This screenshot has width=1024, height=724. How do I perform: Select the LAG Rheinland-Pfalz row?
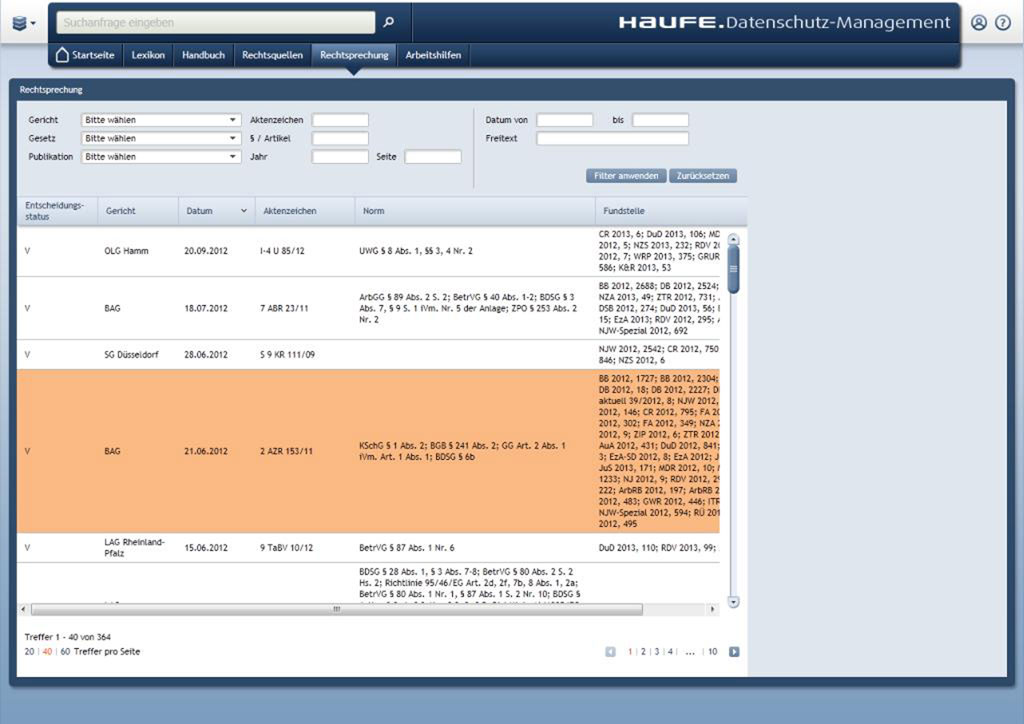pyautogui.click(x=368, y=548)
